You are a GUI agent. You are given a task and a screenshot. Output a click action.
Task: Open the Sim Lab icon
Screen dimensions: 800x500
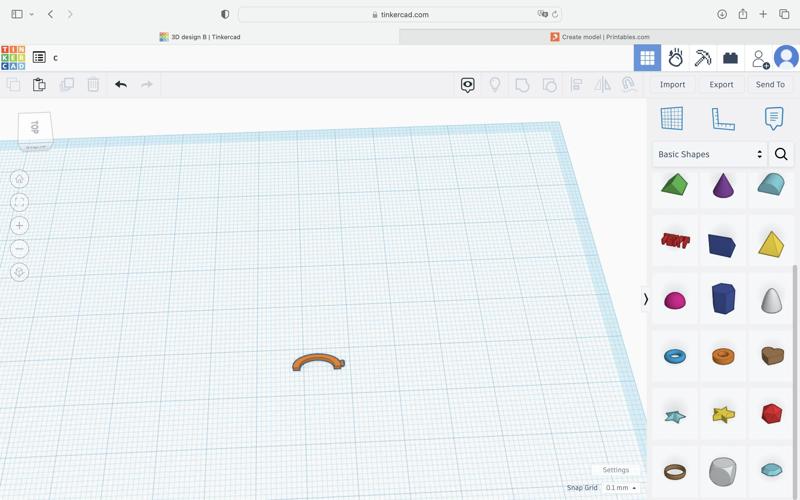point(676,58)
